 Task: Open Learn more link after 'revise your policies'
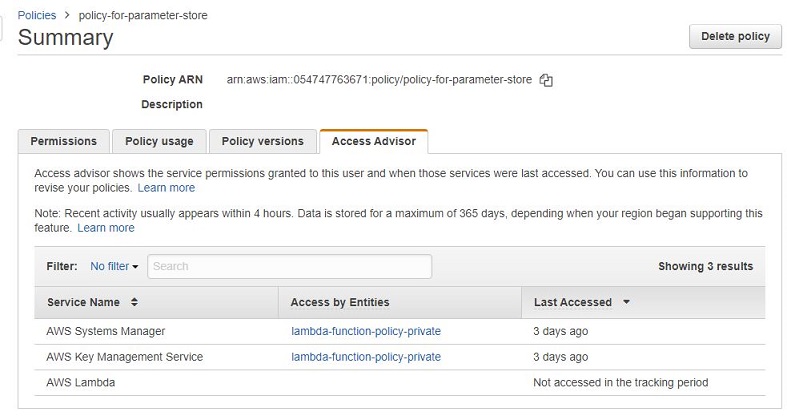click(x=166, y=188)
